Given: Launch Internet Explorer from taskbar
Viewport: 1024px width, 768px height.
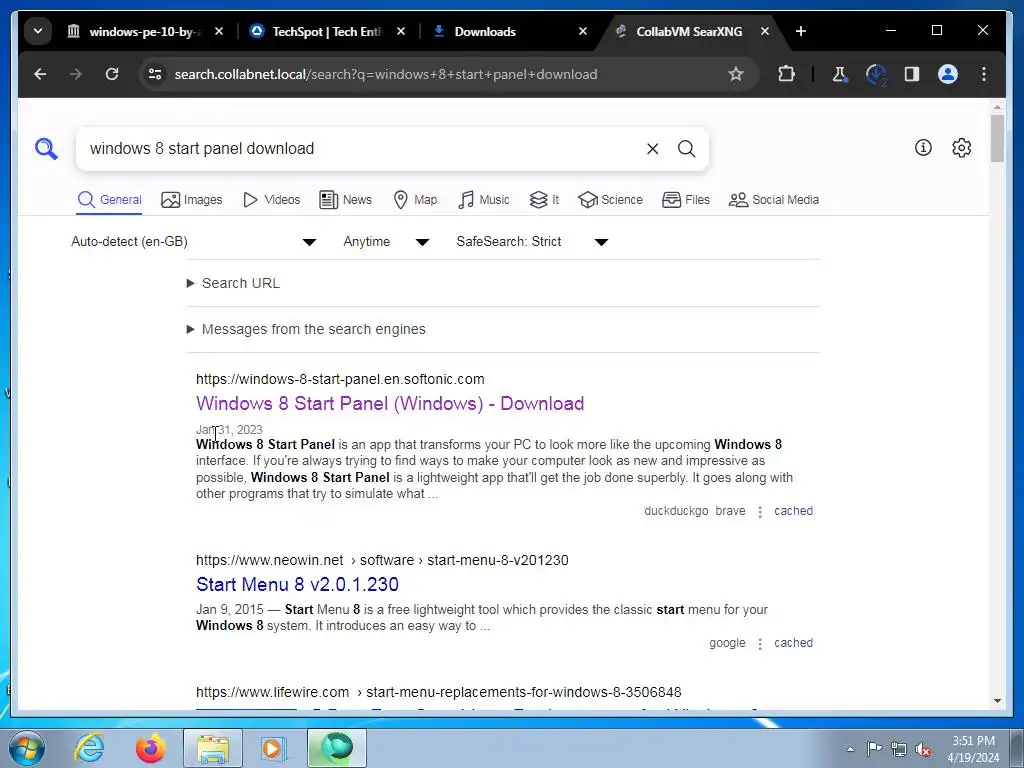Looking at the screenshot, I should click(x=88, y=748).
